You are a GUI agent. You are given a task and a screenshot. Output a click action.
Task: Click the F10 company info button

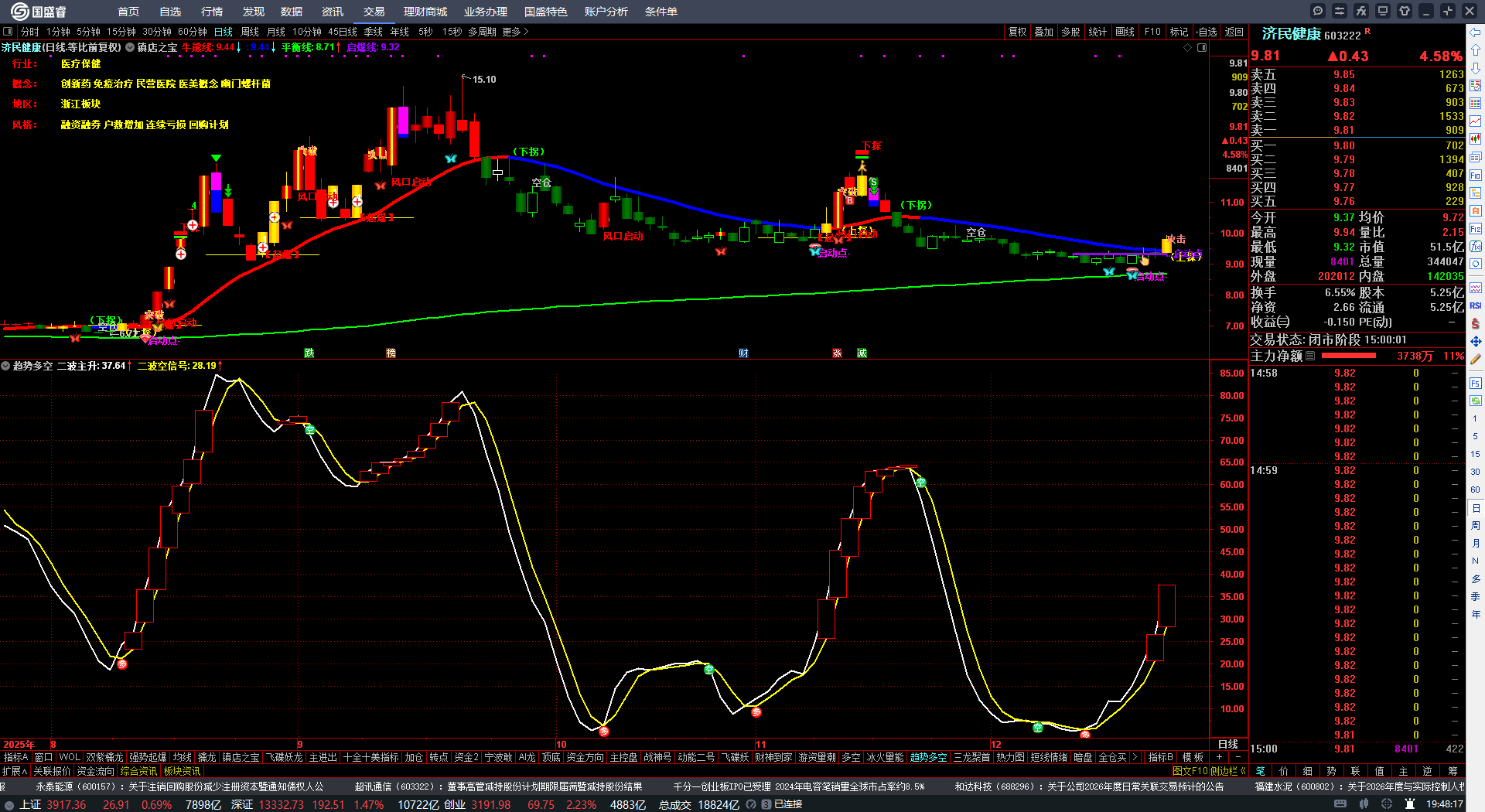(x=1152, y=32)
